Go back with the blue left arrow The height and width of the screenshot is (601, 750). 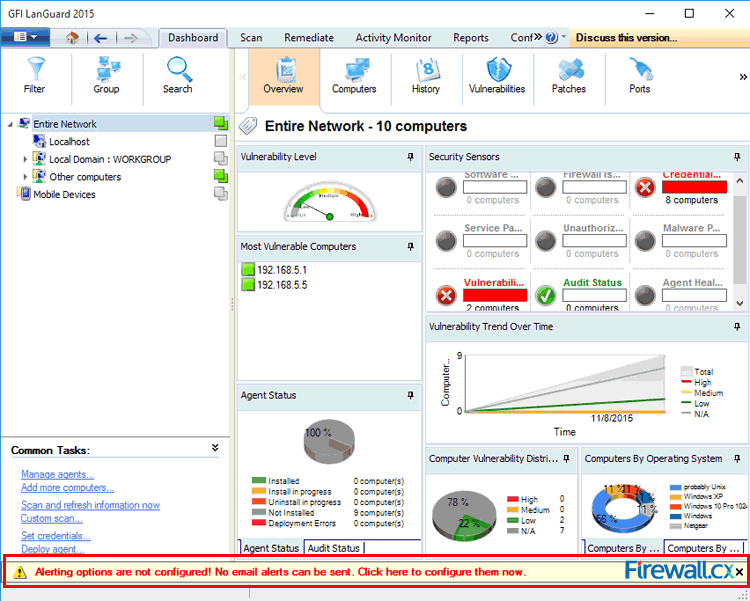pos(100,38)
